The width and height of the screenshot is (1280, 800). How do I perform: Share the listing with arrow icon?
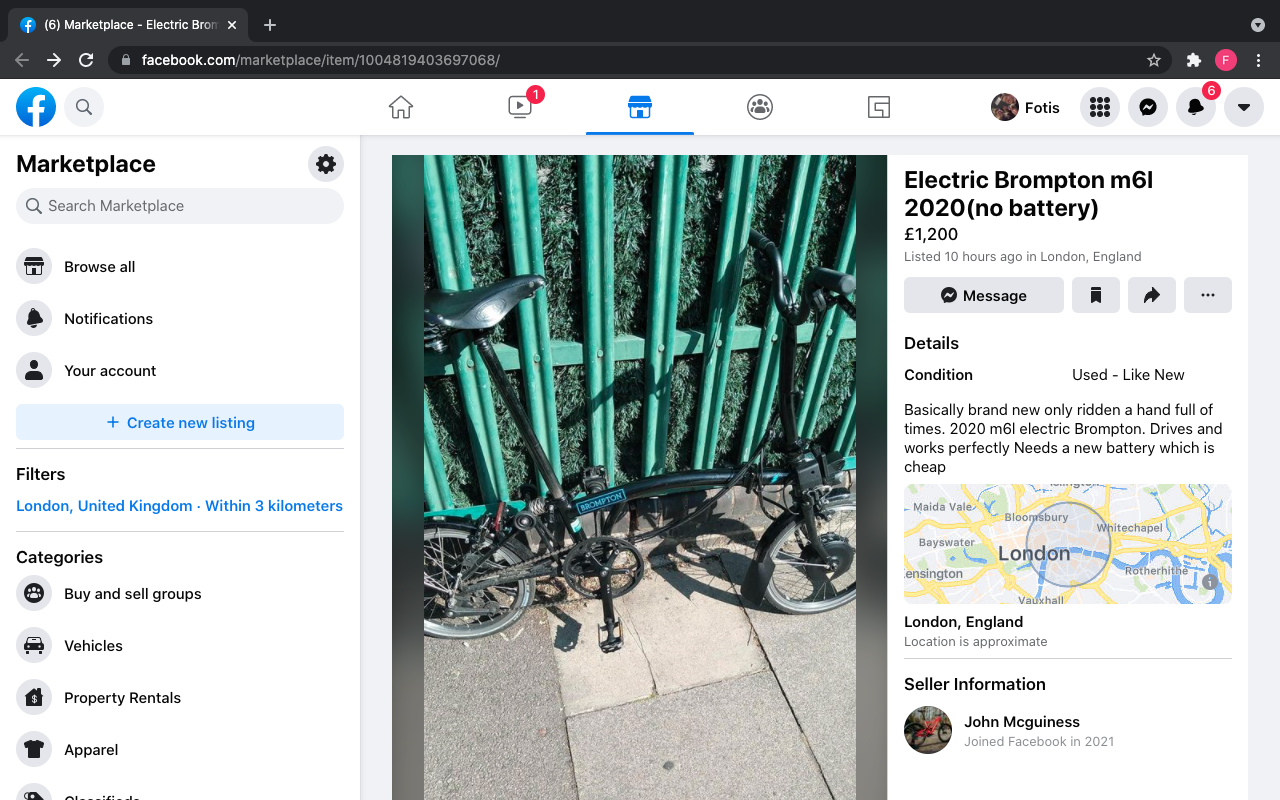[x=1152, y=295]
